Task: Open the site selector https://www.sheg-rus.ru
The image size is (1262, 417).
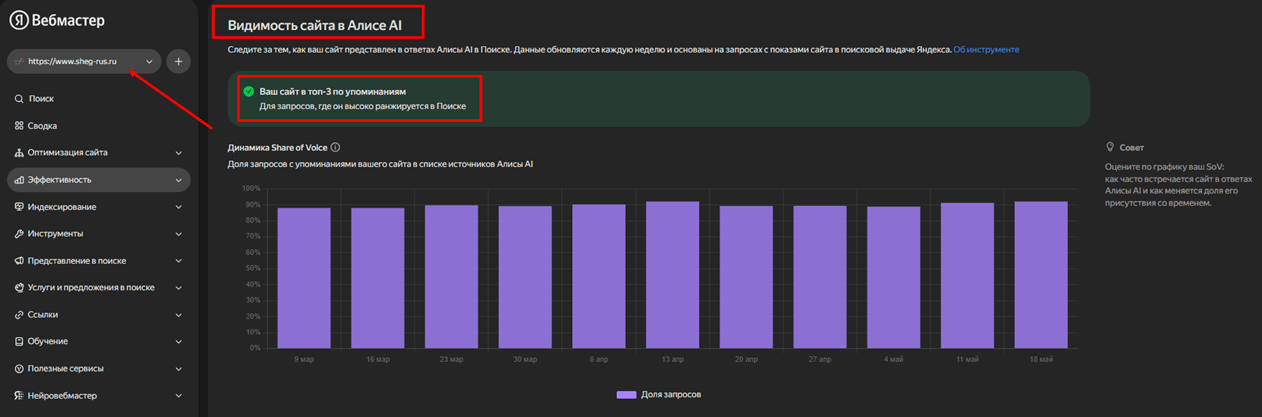Action: click(x=84, y=62)
